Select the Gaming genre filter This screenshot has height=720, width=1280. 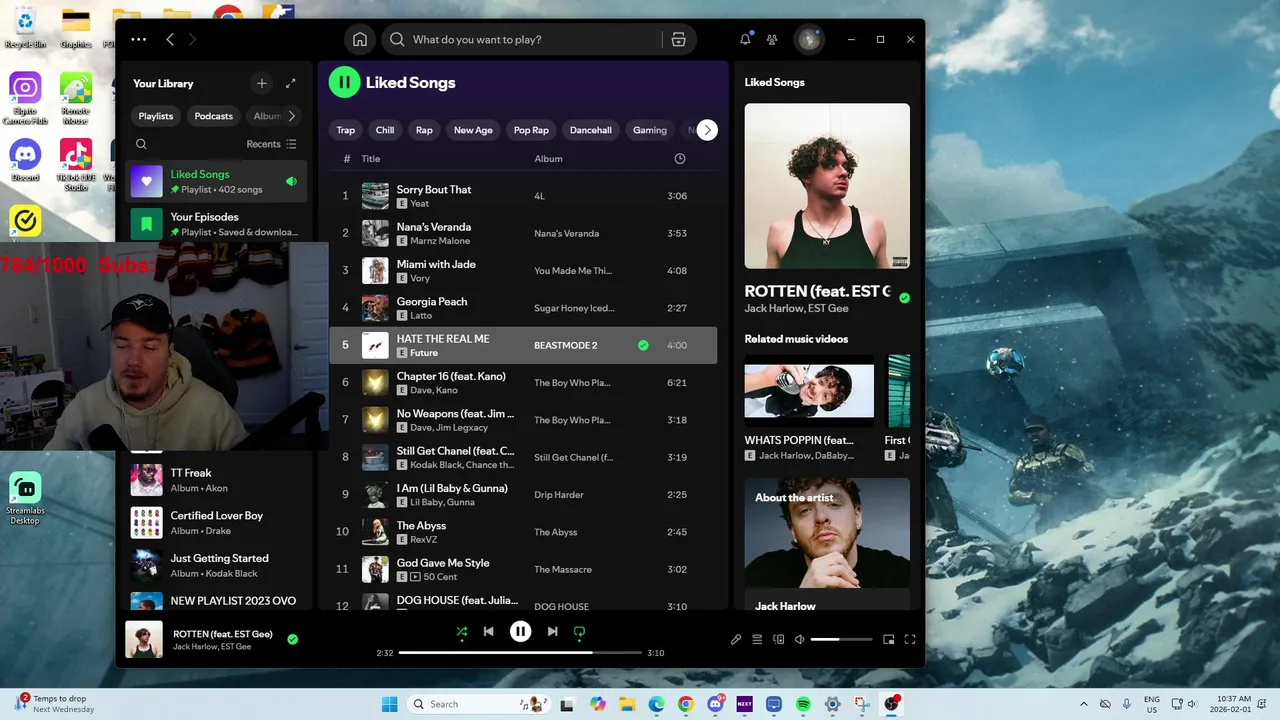point(650,130)
